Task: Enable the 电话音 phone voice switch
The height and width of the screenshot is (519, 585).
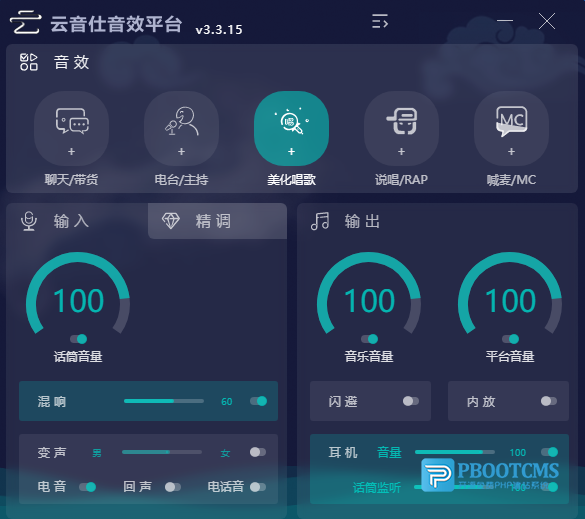Action: coord(258,487)
